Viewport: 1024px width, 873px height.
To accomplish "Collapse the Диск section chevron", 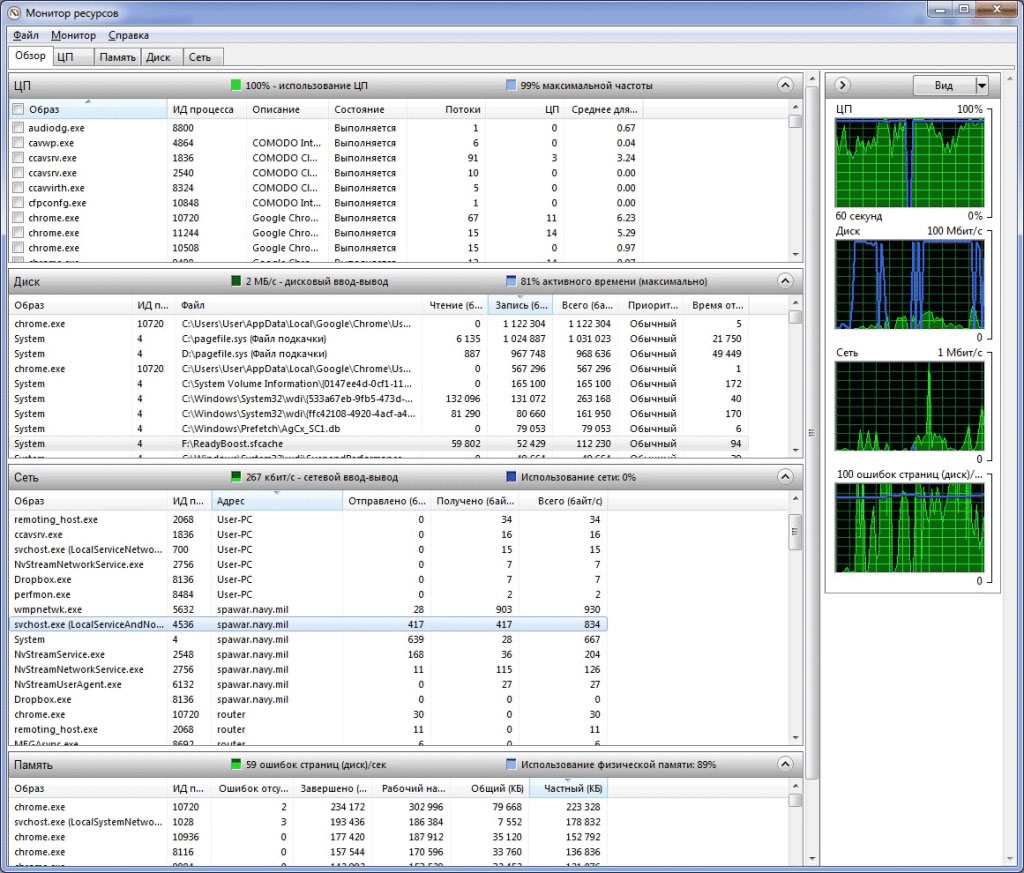I will click(x=785, y=281).
